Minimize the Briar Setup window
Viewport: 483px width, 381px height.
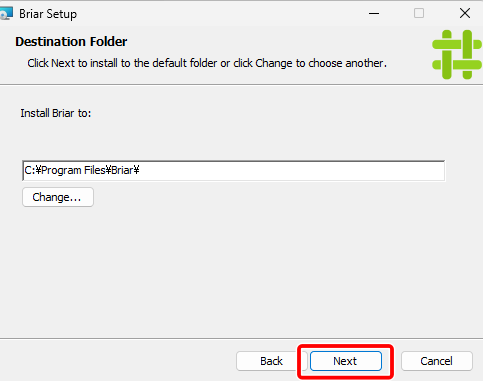click(x=374, y=14)
